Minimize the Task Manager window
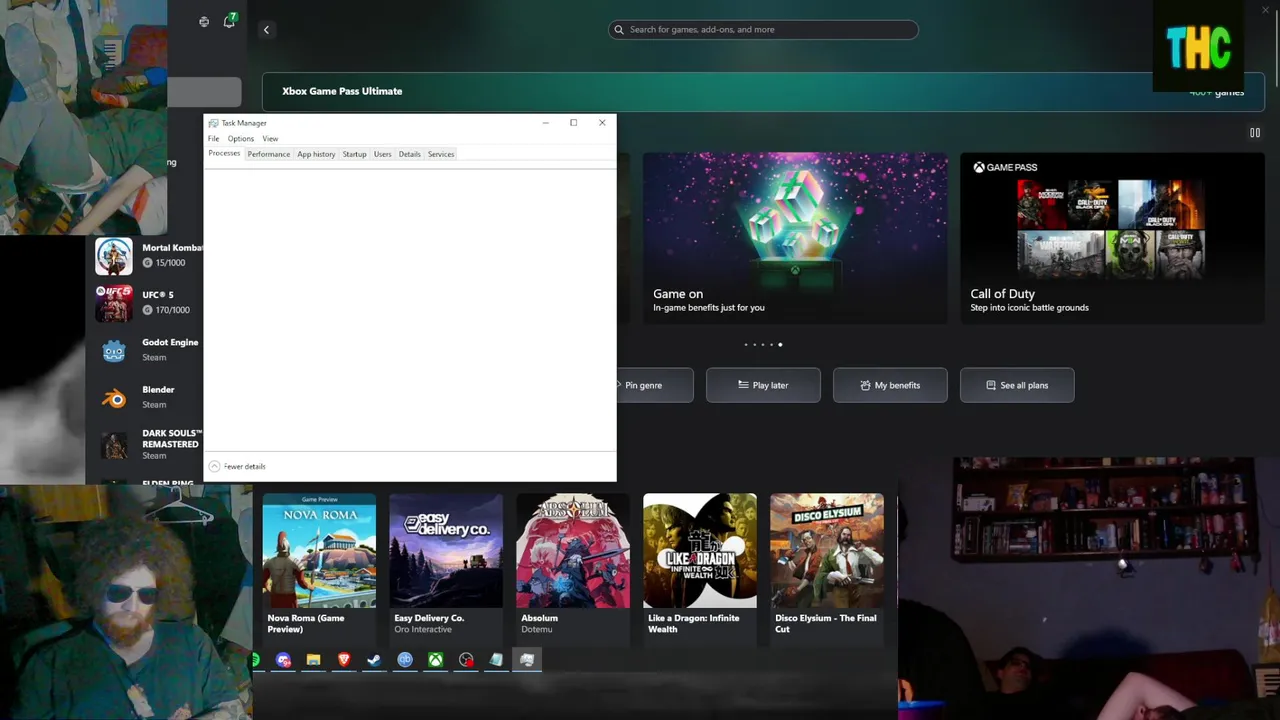Image resolution: width=1280 pixels, height=720 pixels. pos(545,123)
